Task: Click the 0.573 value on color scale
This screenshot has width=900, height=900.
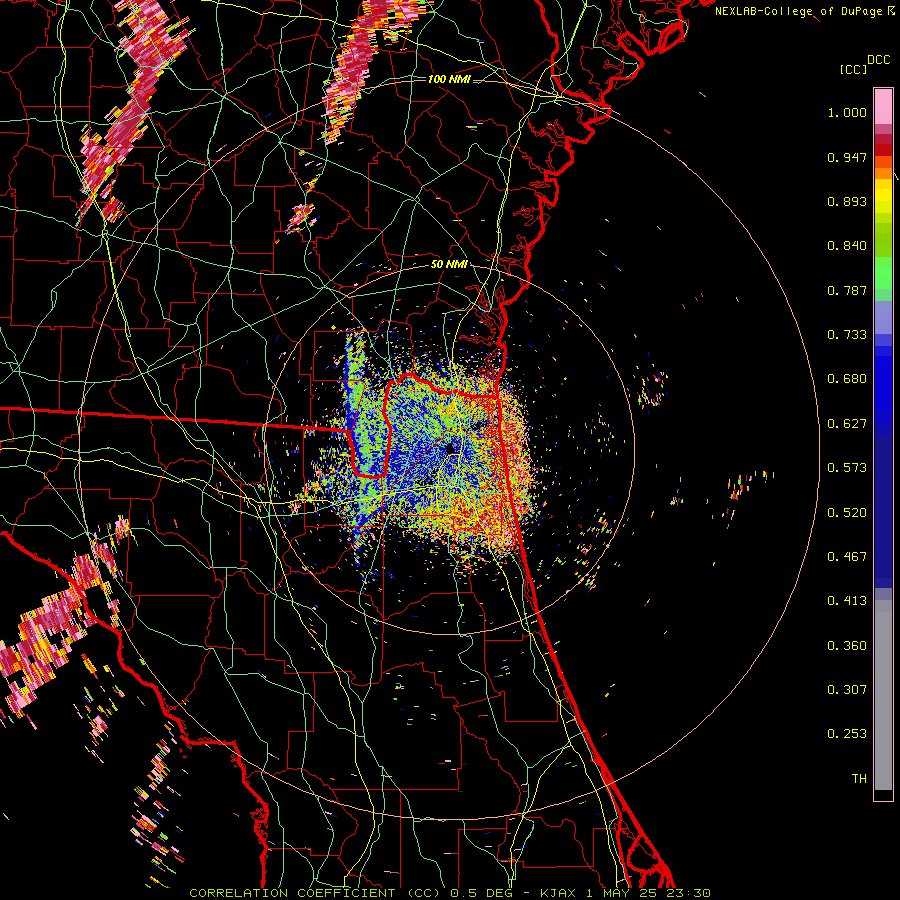Action: click(847, 468)
